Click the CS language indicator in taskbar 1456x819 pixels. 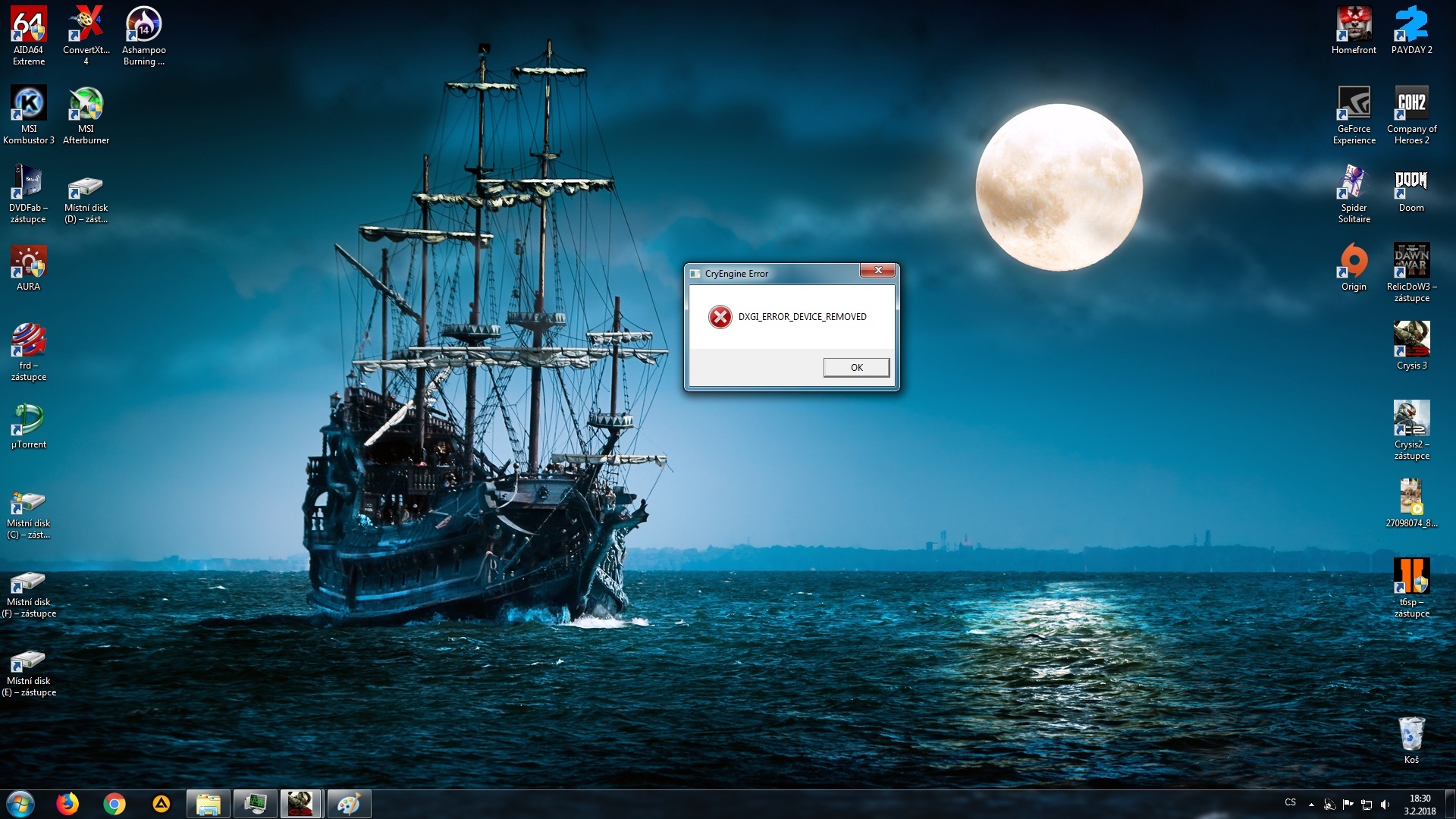1291,802
